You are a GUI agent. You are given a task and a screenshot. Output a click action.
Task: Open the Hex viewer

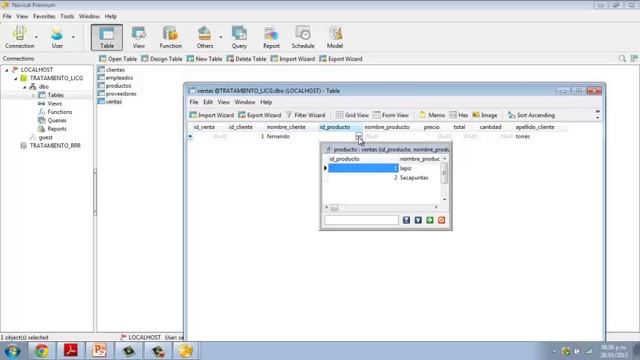tap(459, 115)
